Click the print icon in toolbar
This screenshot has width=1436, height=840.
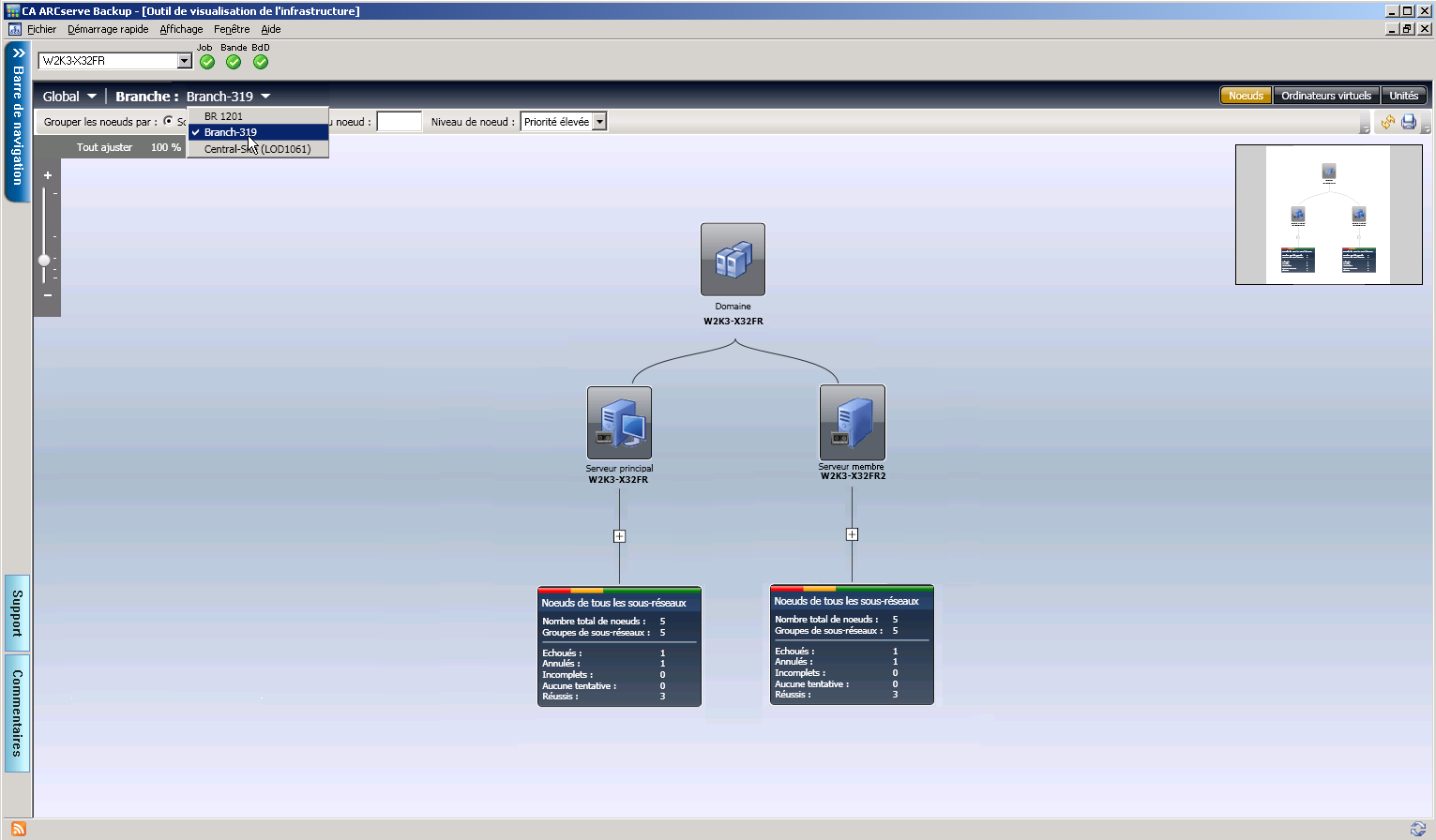pyautogui.click(x=1409, y=122)
